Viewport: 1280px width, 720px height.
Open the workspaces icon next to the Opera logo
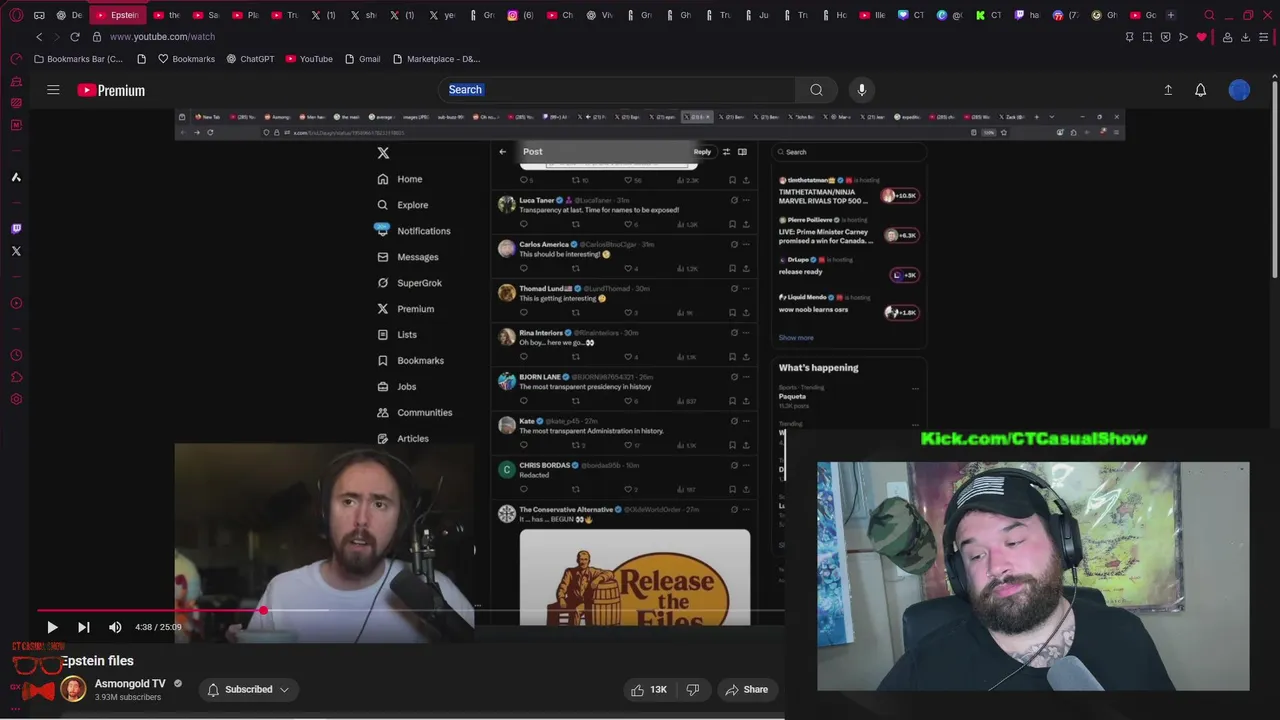[39, 15]
